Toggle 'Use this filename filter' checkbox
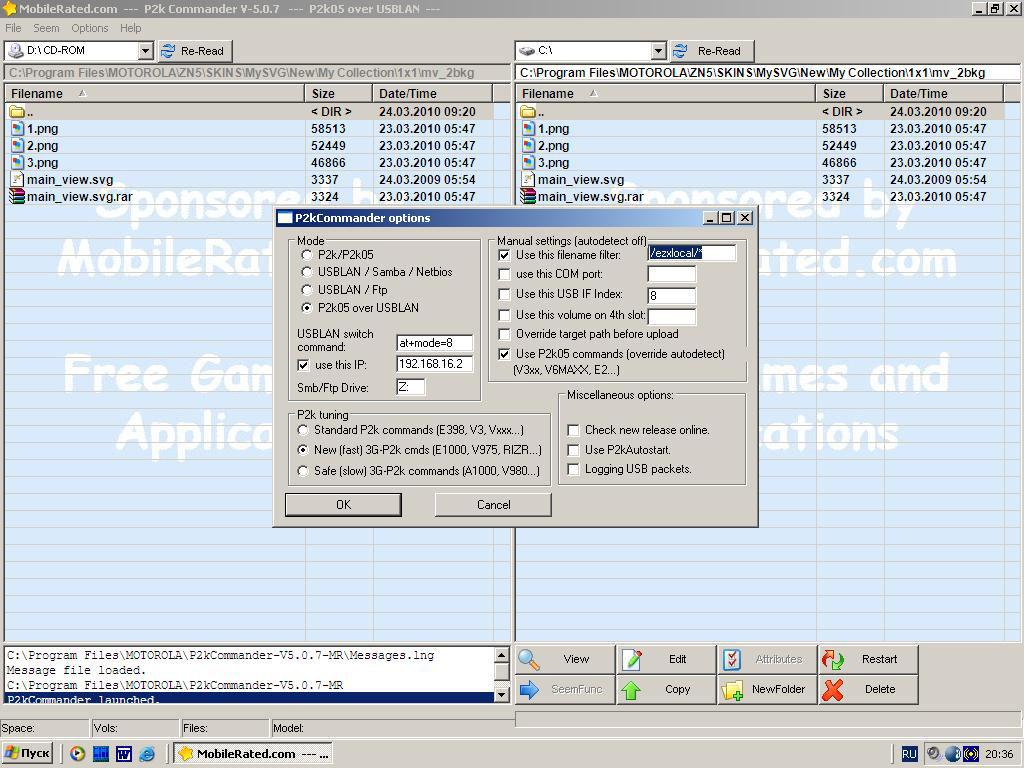 504,255
